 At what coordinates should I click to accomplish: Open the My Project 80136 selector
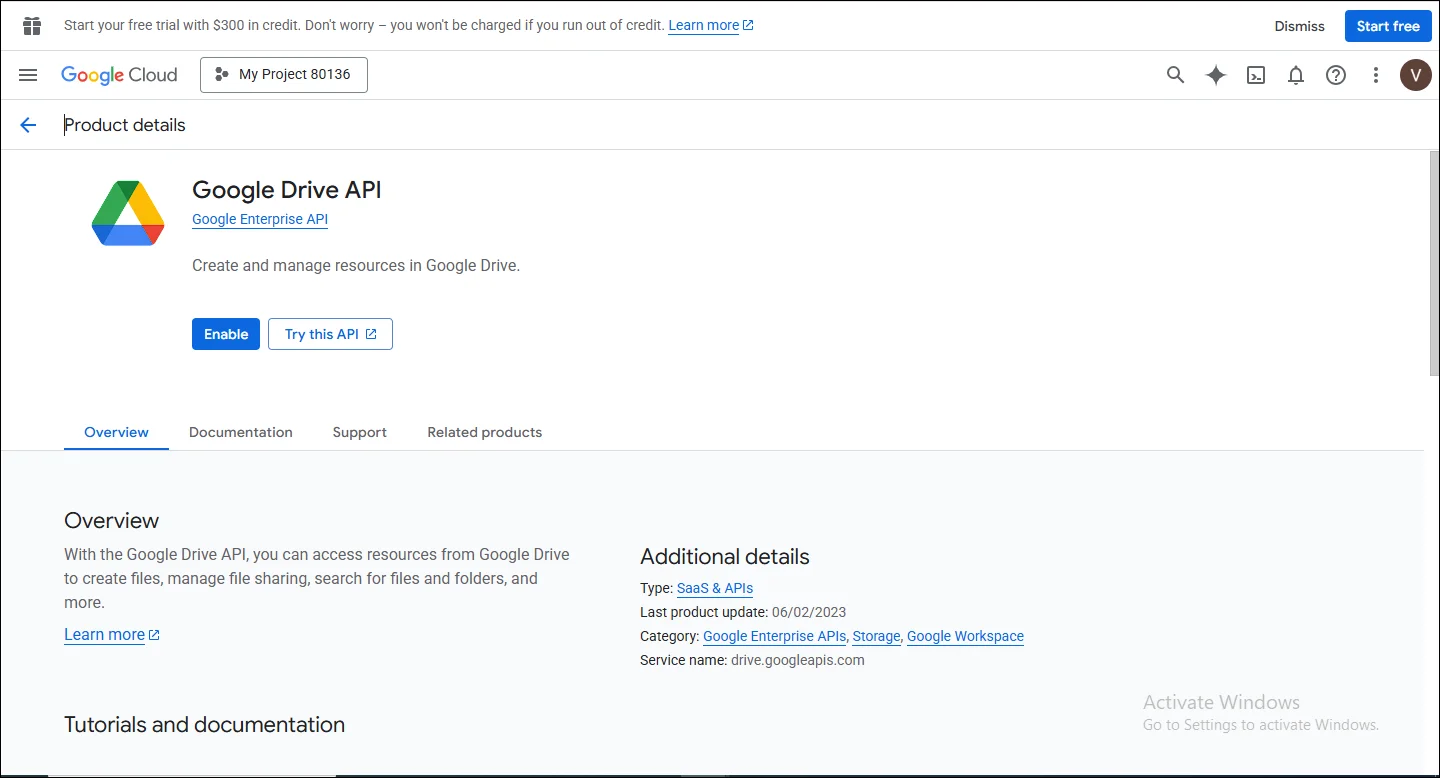point(284,75)
